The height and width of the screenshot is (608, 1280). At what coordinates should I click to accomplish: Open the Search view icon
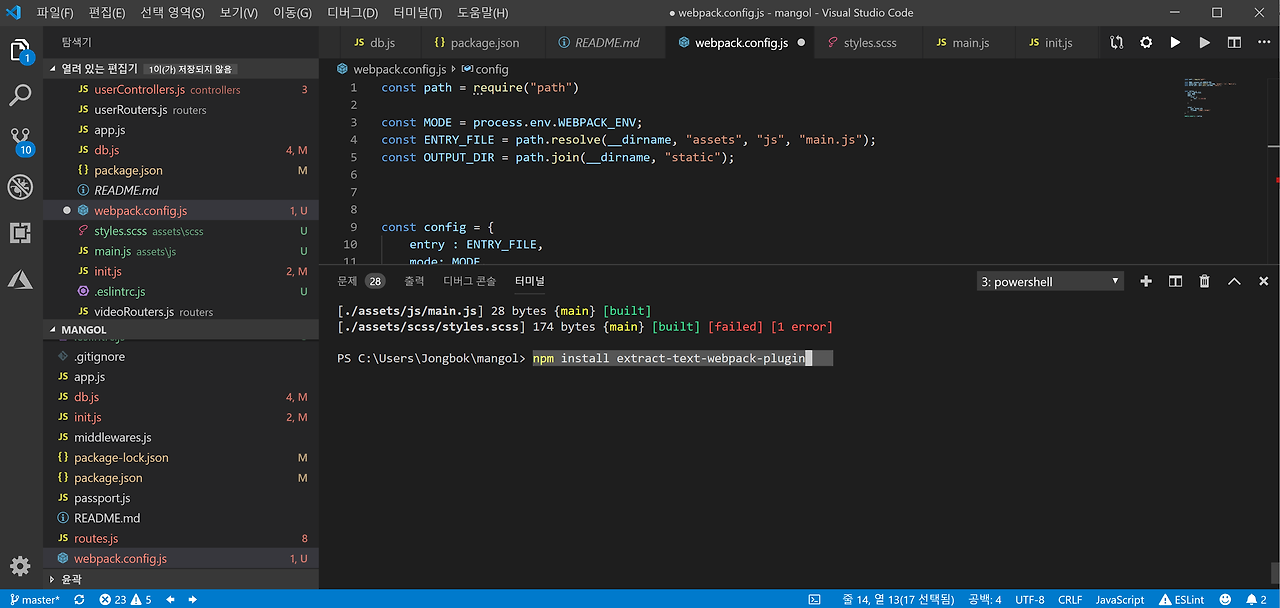click(20, 96)
